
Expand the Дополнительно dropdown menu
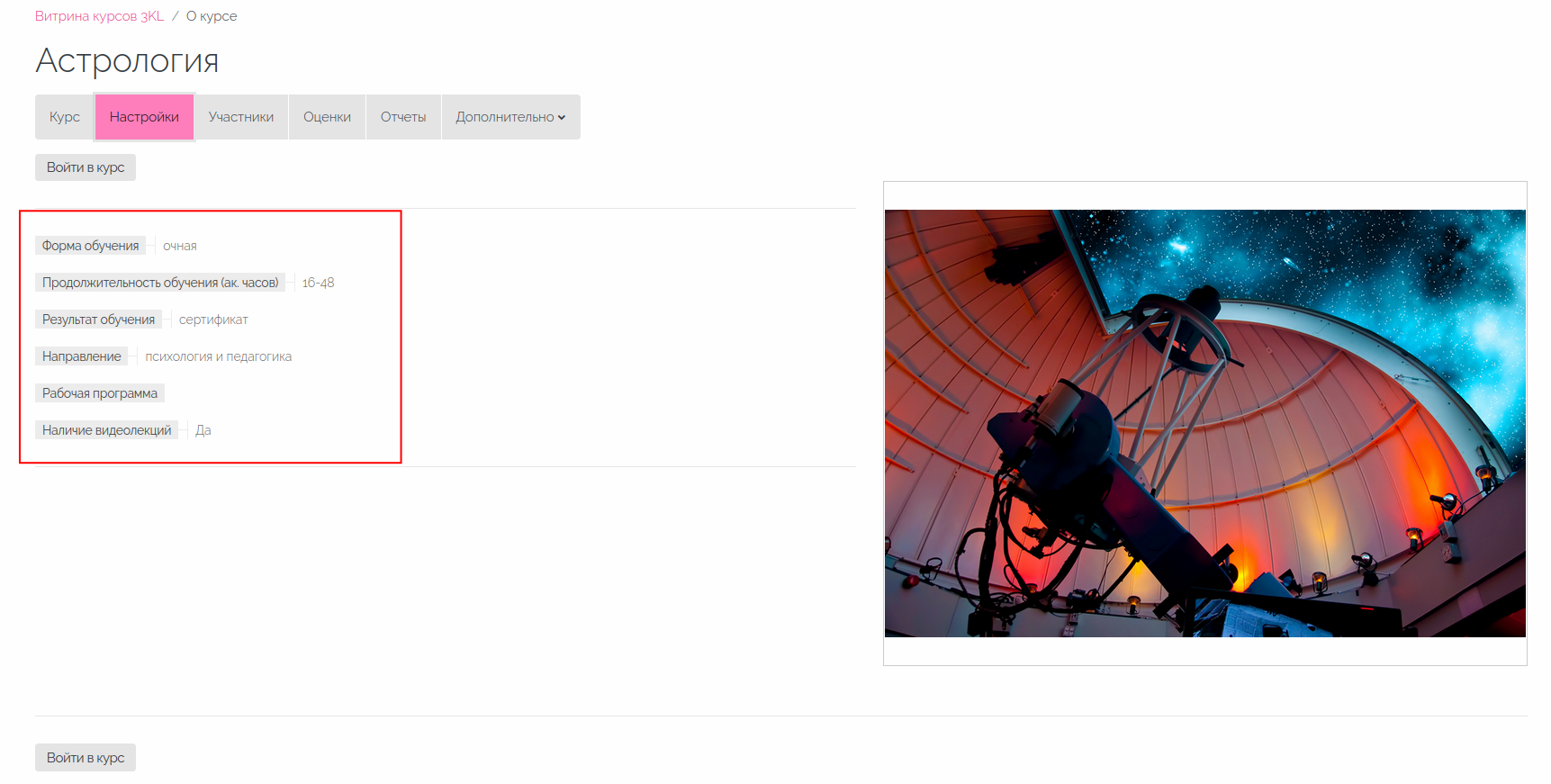pos(510,117)
